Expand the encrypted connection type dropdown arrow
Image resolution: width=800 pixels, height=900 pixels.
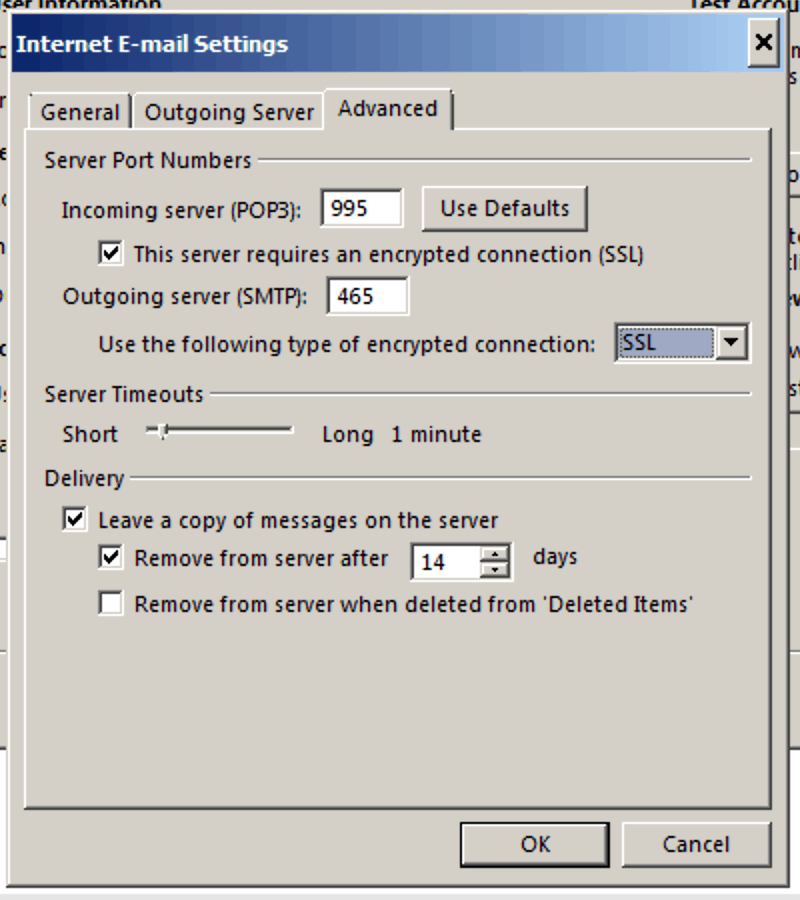click(x=732, y=343)
